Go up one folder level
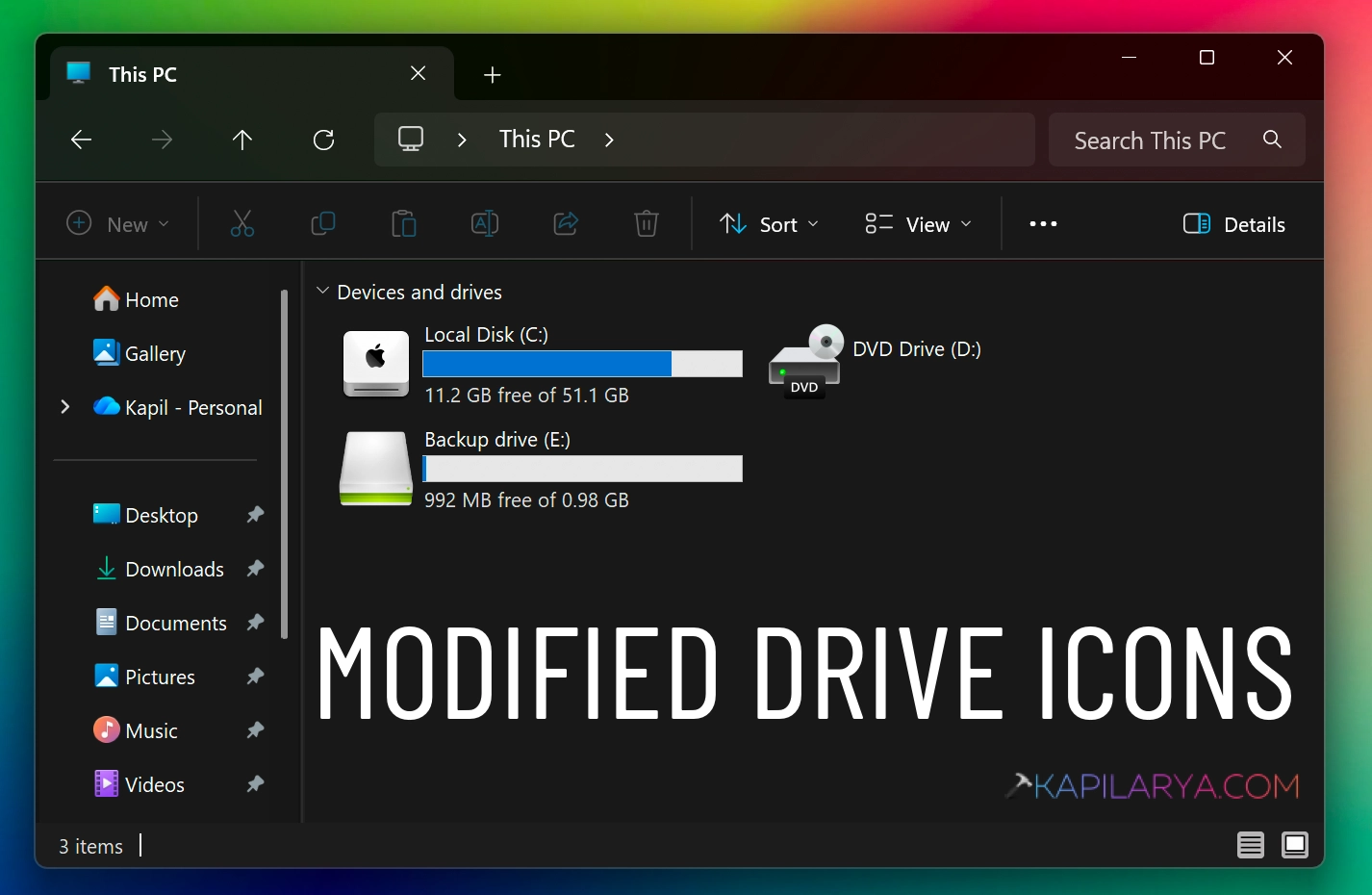 coord(242,141)
